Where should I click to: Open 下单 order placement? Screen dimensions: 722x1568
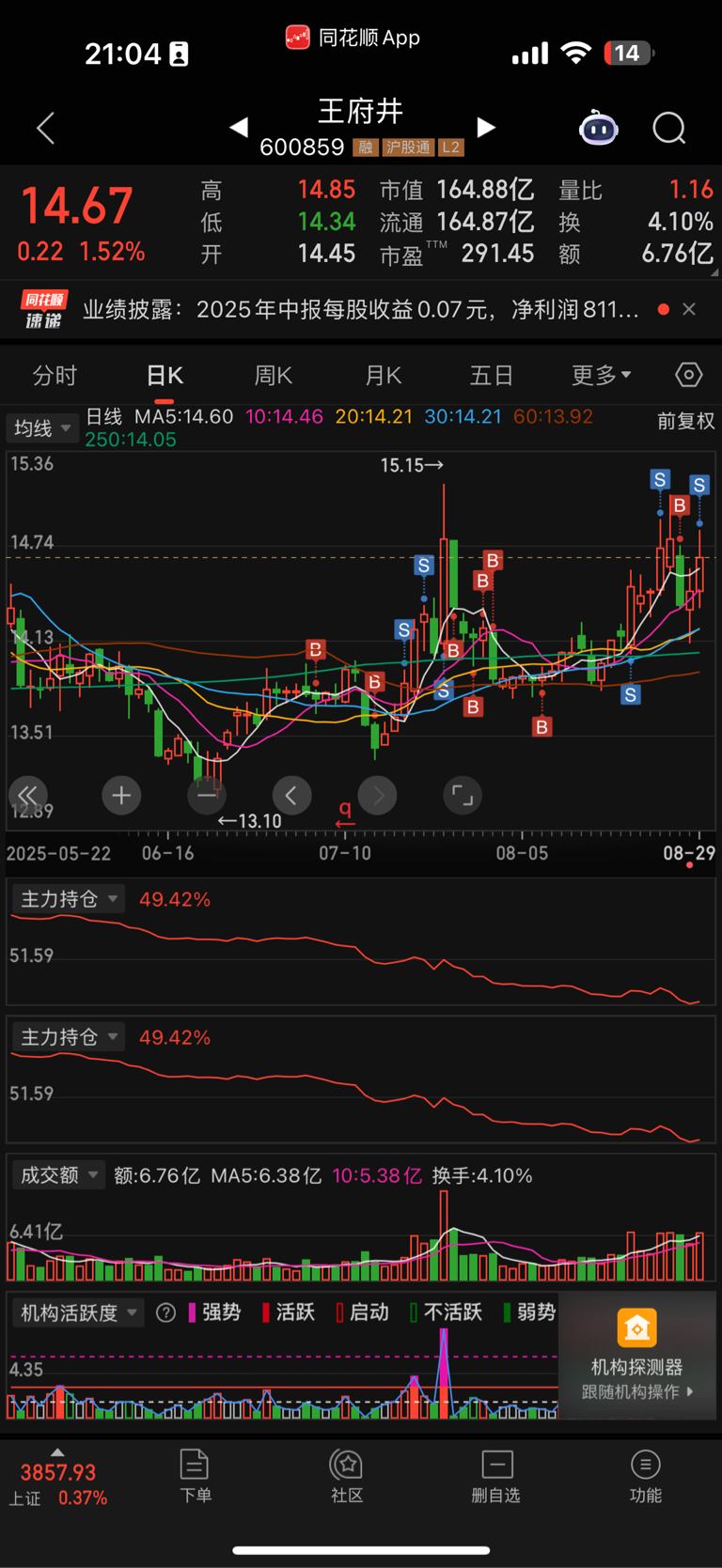pyautogui.click(x=195, y=1476)
